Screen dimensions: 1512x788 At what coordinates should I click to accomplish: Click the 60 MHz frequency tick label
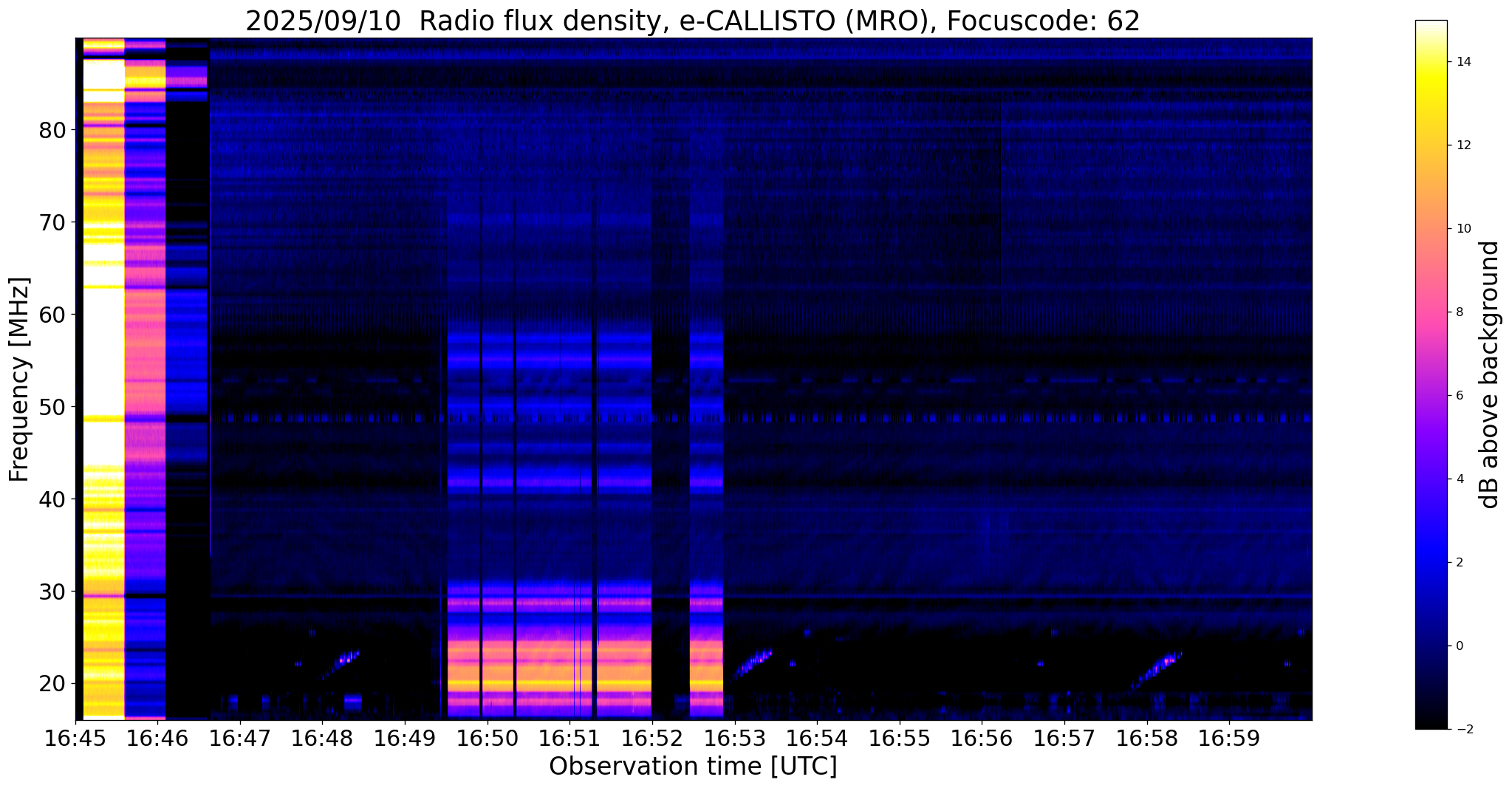[x=52, y=315]
